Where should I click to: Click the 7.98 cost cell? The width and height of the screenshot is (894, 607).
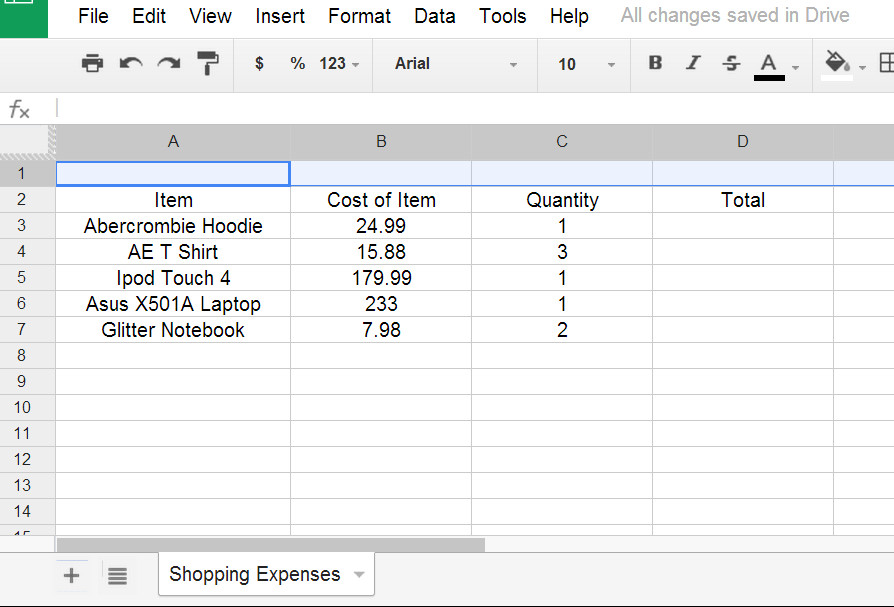(381, 330)
